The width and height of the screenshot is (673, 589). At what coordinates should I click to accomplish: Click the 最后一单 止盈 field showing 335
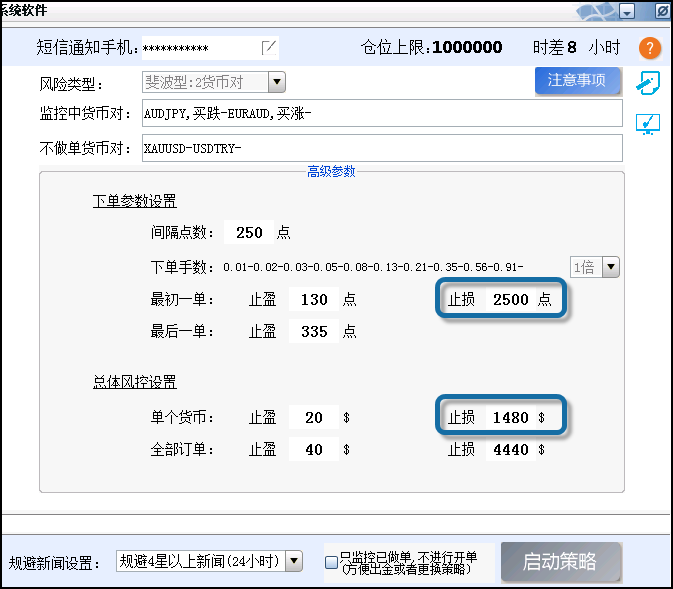point(314,331)
